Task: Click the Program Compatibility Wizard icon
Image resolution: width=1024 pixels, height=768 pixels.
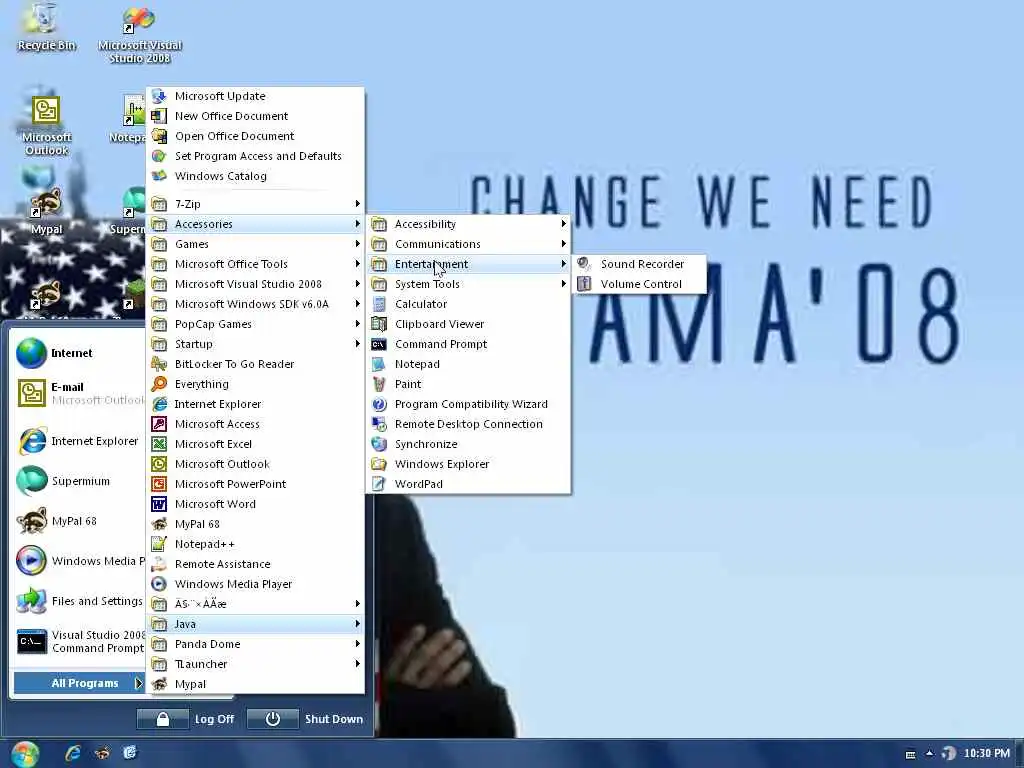Action: [x=379, y=404]
